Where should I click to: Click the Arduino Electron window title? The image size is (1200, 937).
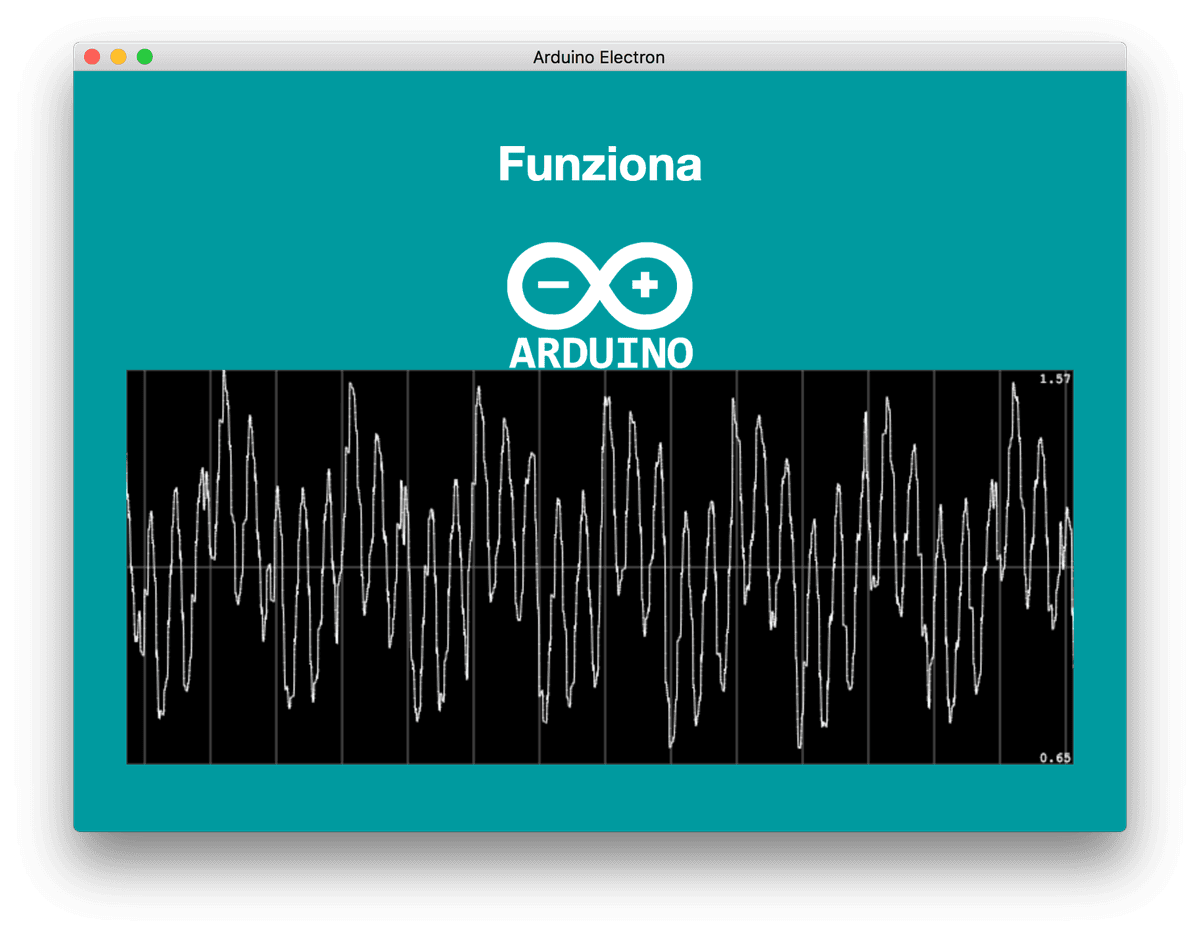[599, 57]
